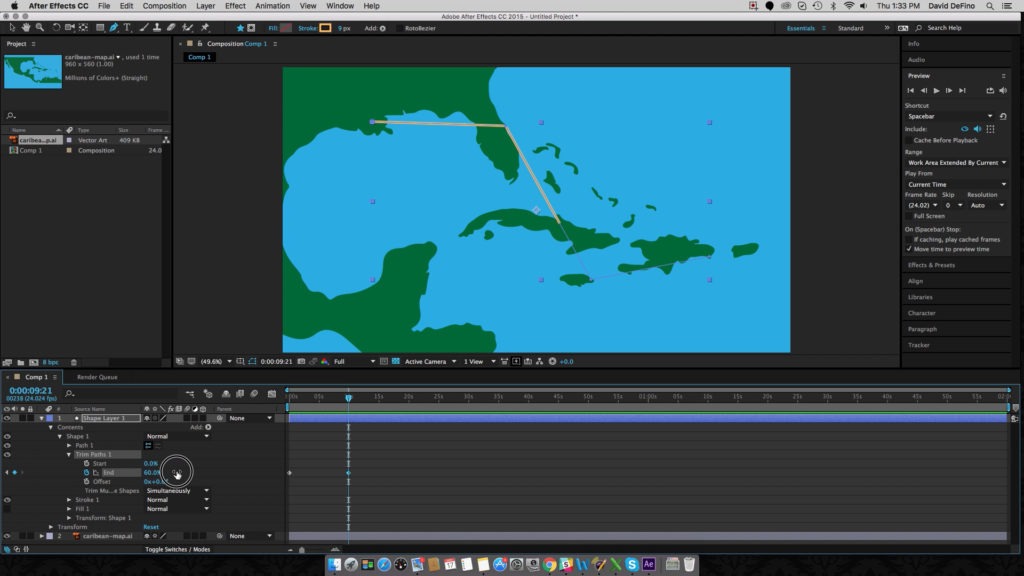Select the Rotation tool
This screenshot has height=576, width=1024.
coord(56,27)
